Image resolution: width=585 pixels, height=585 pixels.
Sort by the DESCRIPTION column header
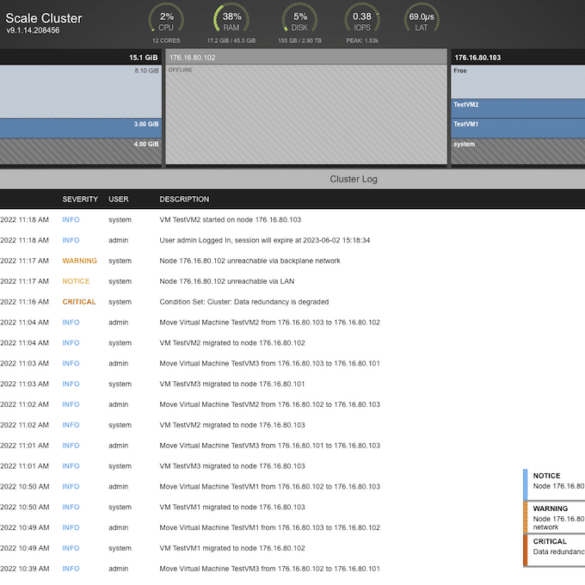point(184,199)
